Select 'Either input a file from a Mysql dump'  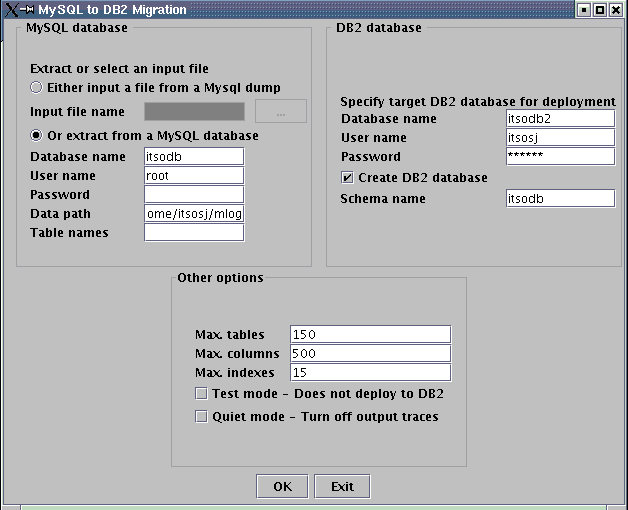coord(37,88)
